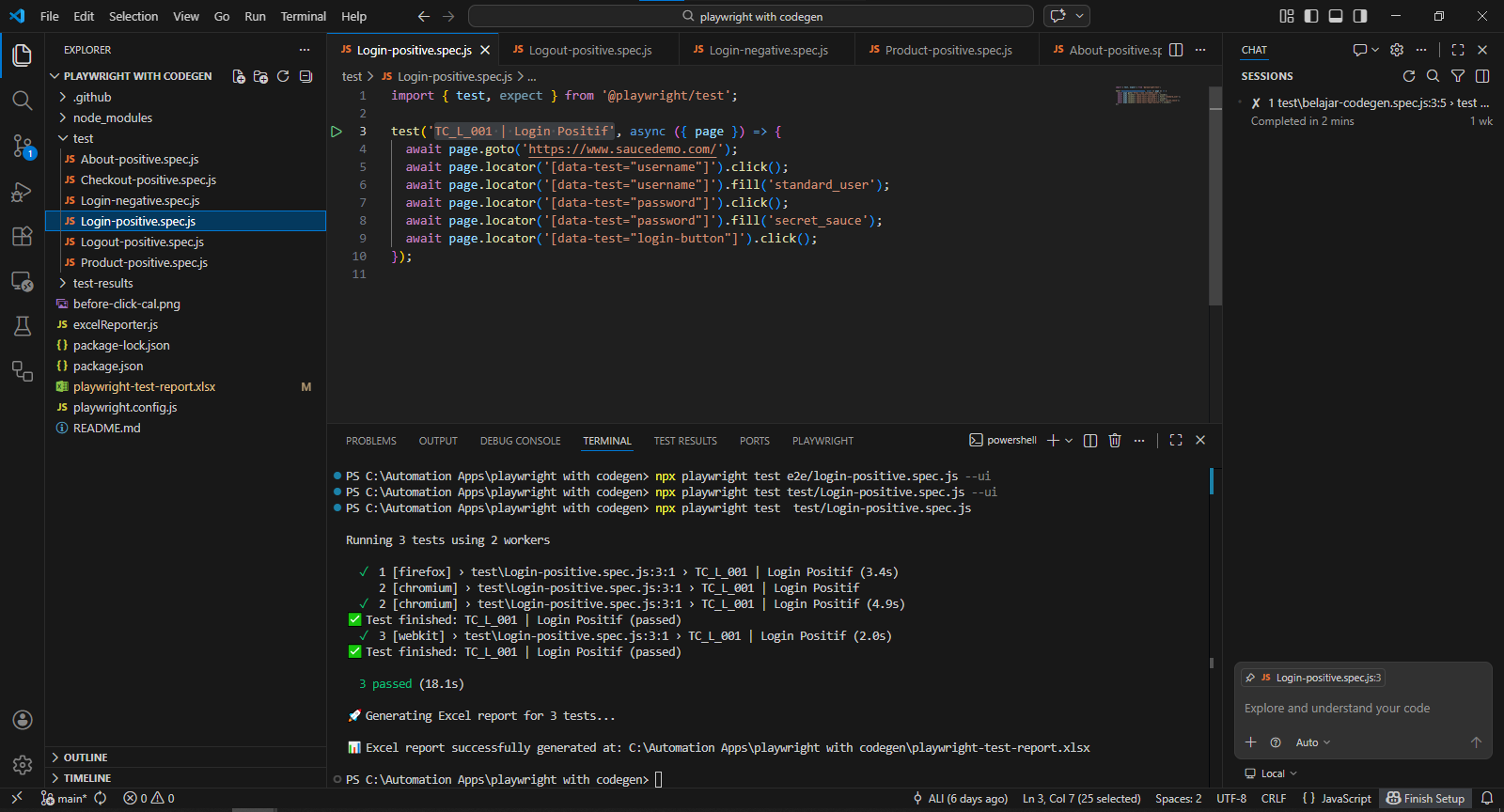Open Checkout-positive.spec.js file
This screenshot has width=1504, height=812.
pos(149,180)
